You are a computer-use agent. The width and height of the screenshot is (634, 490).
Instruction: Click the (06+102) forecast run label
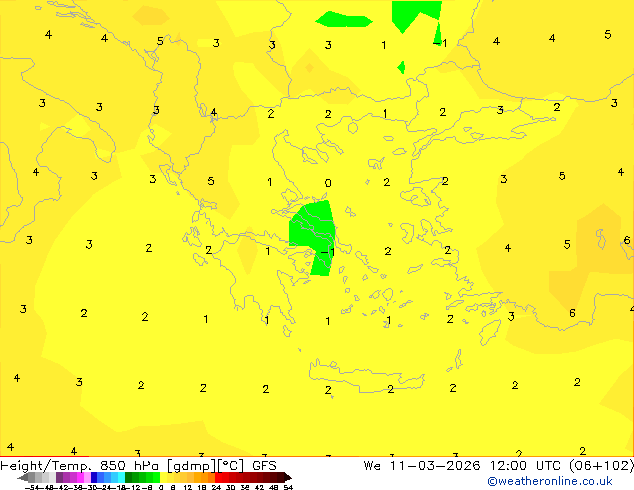click(601, 466)
